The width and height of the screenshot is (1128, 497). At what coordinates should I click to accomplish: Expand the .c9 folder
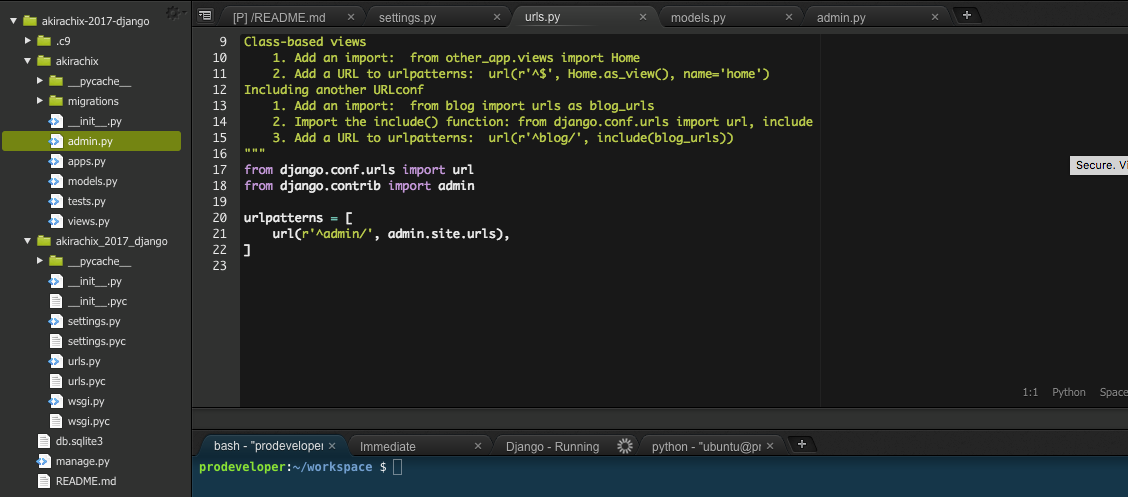tap(28, 41)
